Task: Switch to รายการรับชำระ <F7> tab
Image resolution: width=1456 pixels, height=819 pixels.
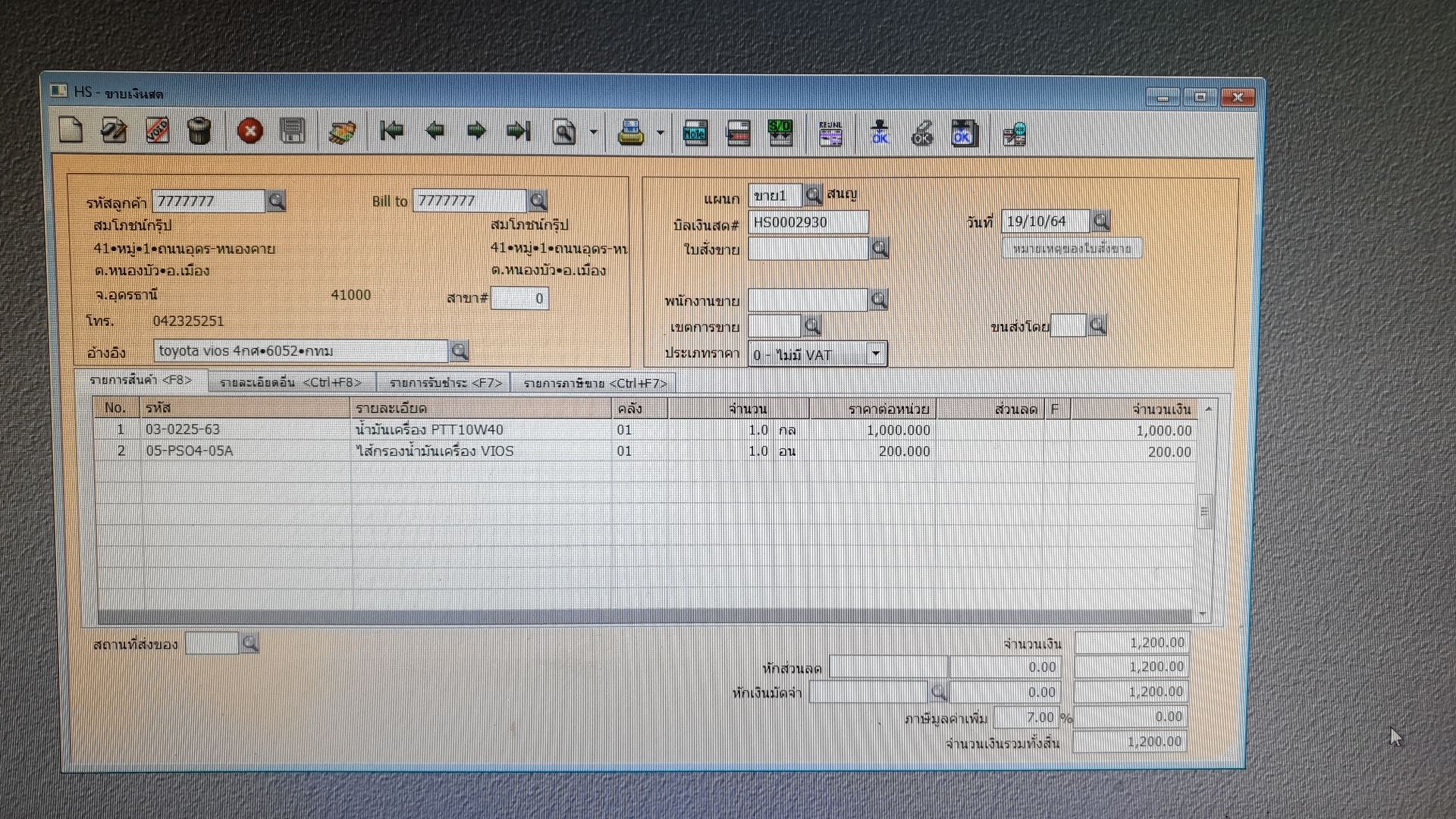Action: click(x=445, y=383)
